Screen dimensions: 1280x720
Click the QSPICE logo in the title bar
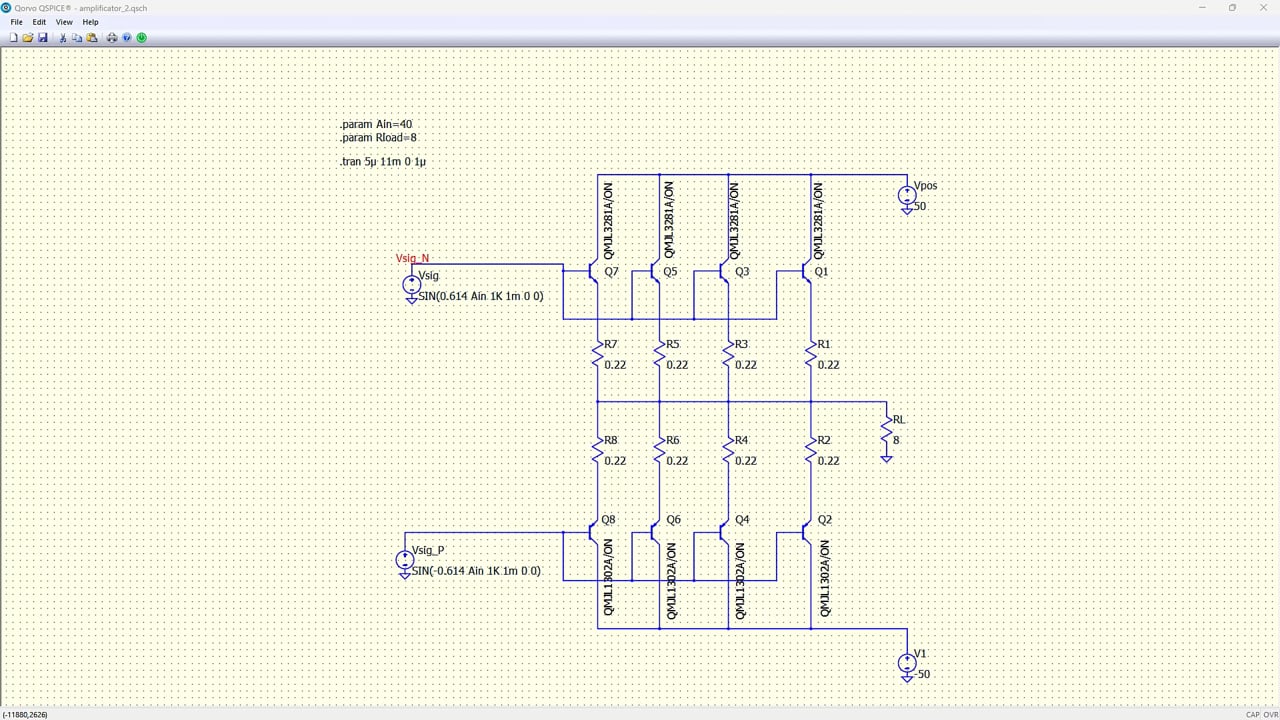tap(7, 7)
